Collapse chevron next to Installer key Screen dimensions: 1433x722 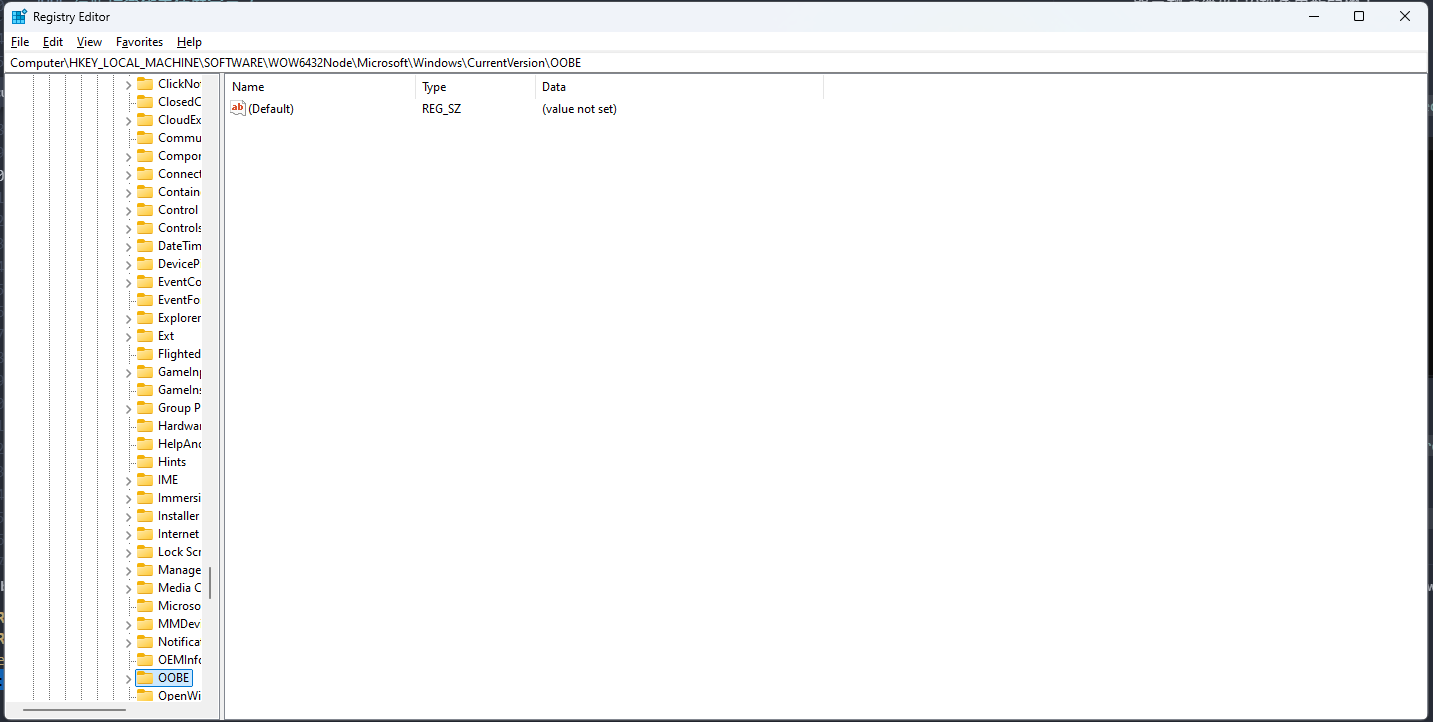(x=126, y=515)
